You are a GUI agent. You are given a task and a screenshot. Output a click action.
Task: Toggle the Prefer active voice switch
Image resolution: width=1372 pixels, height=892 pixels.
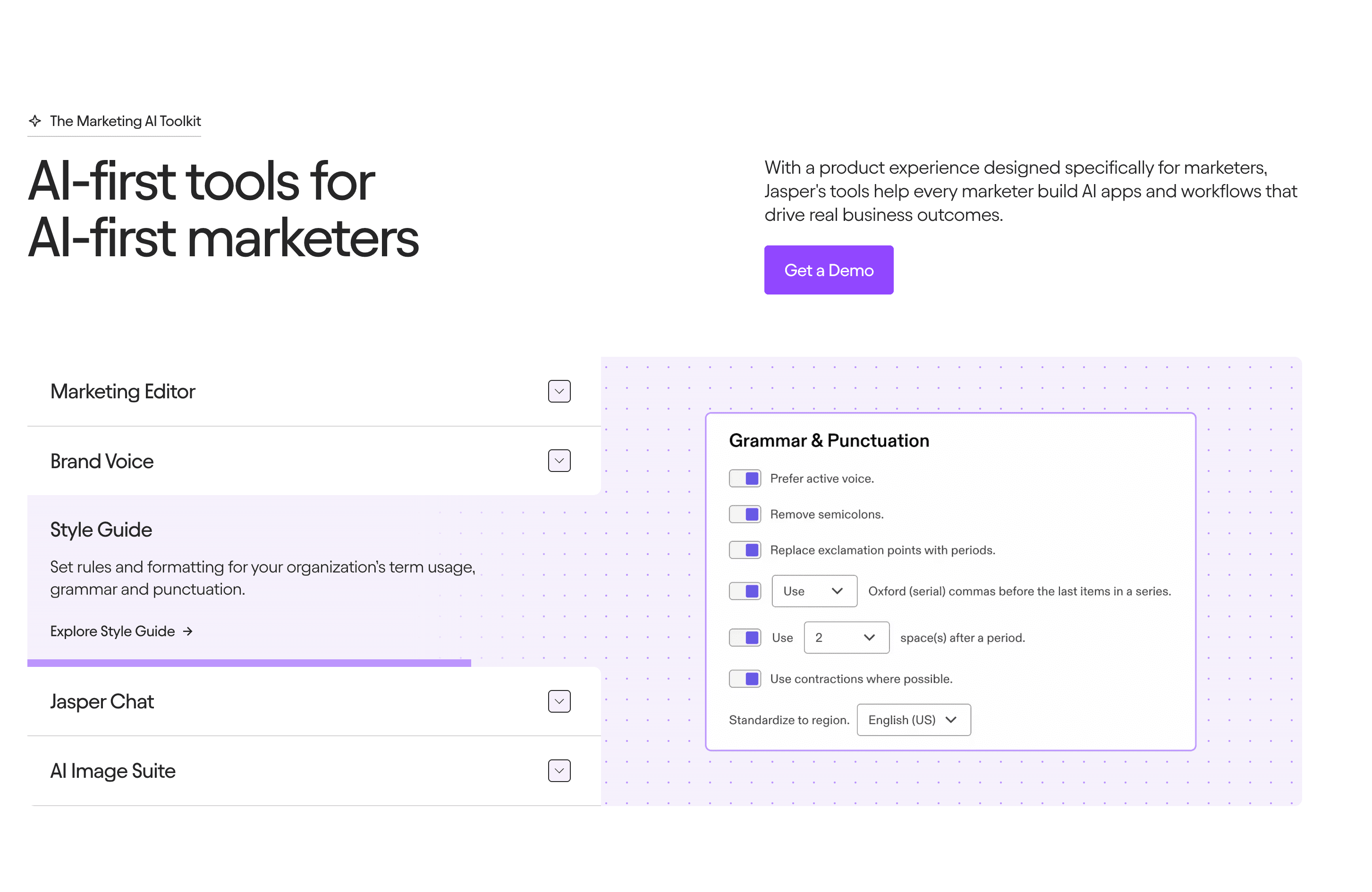point(744,478)
